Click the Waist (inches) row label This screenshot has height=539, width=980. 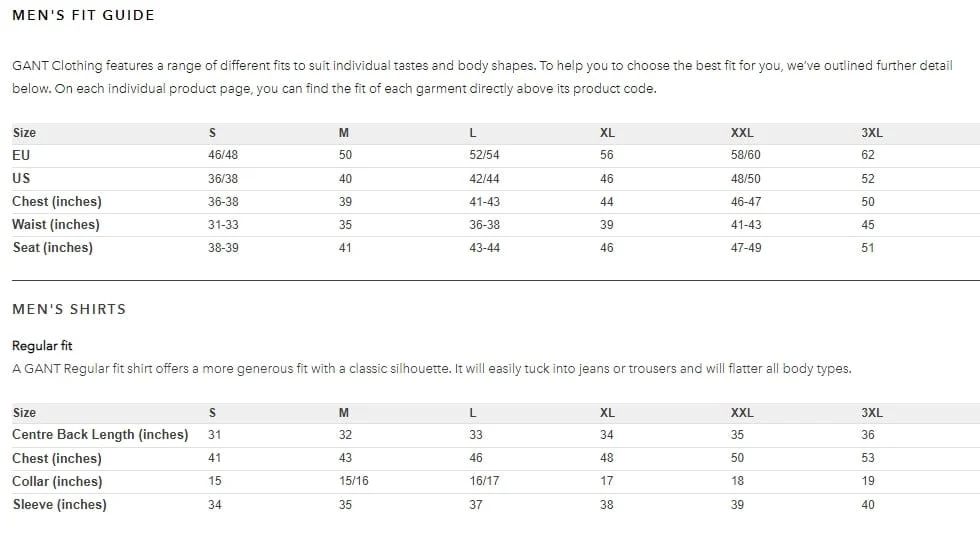point(56,224)
